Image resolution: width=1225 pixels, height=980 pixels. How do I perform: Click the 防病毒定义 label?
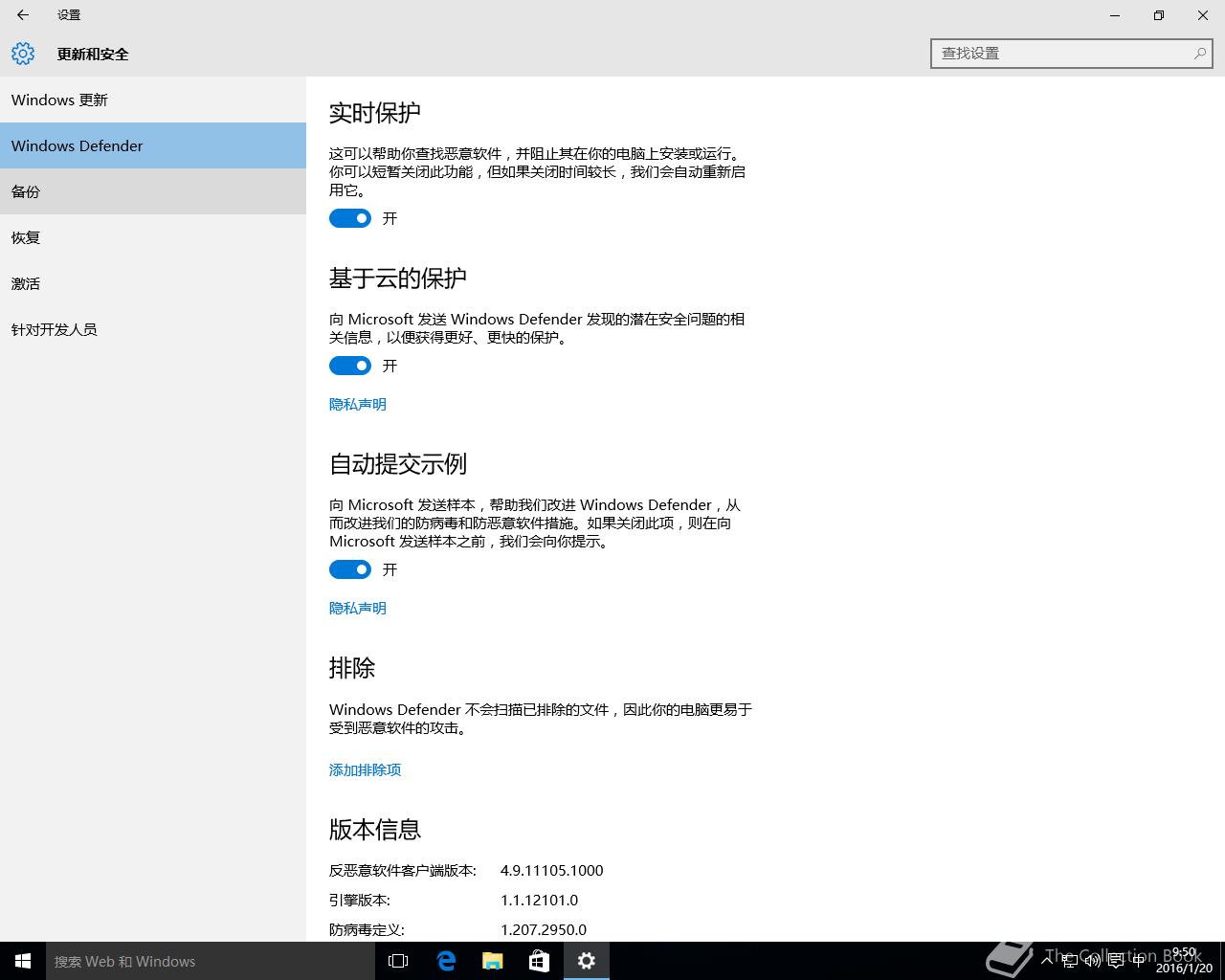[x=367, y=929]
